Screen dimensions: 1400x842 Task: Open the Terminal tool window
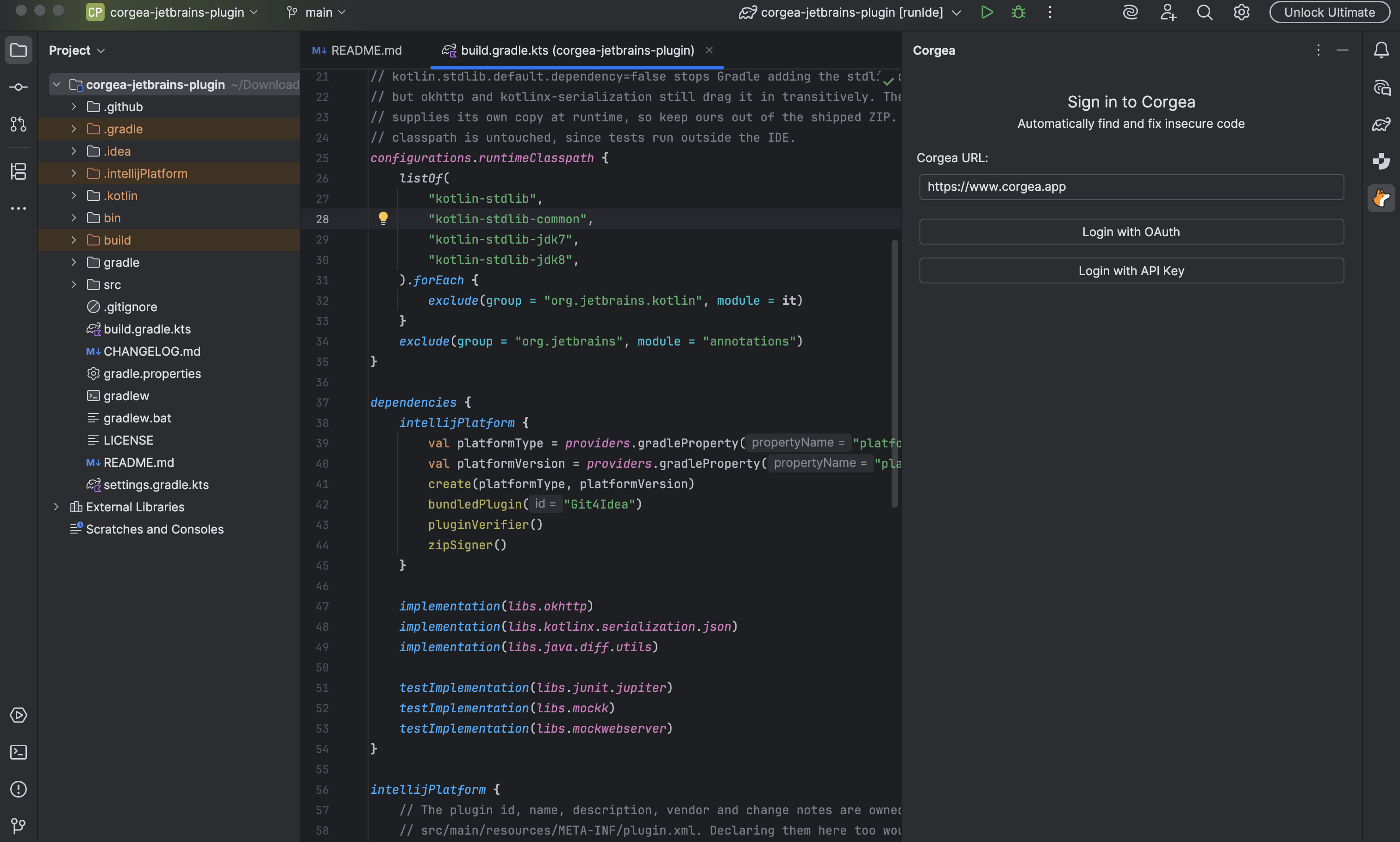coord(18,752)
